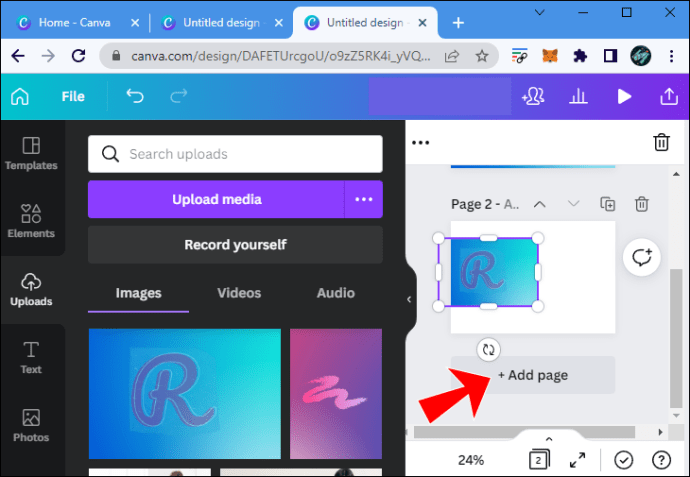Open the Photos sidebar panel
The width and height of the screenshot is (690, 477).
tap(31, 426)
